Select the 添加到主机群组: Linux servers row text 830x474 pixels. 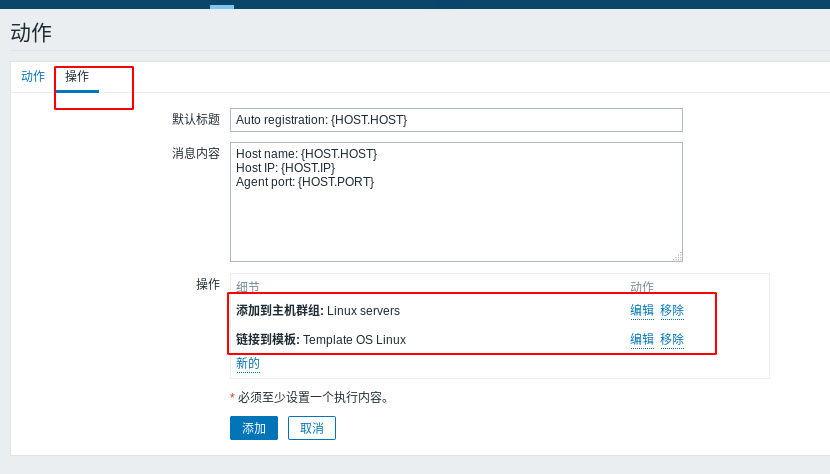[318, 311]
